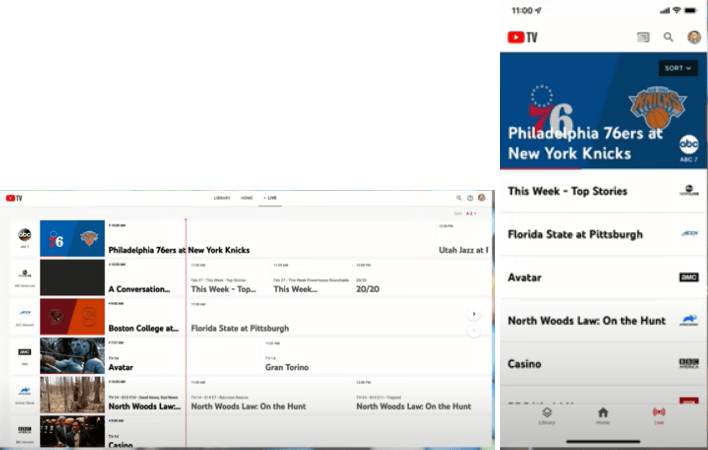The image size is (708, 450).
Task: Tap the ACCN logo in the mobile list
Action: (689, 234)
